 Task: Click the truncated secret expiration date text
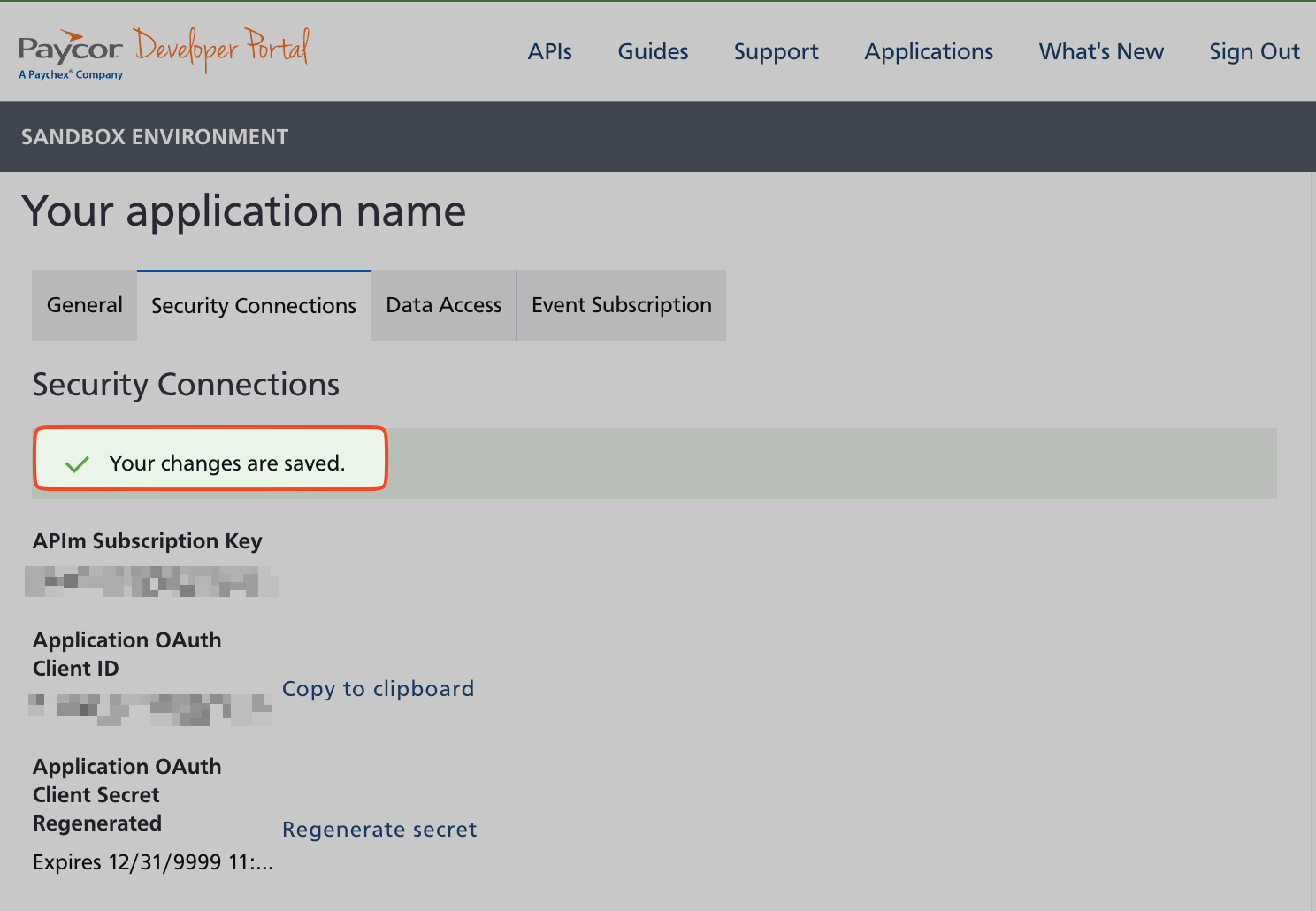153,862
